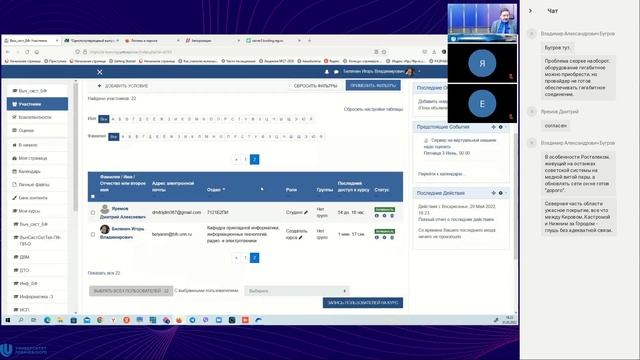This screenshot has width=640, height=360.
Task: Open enrolment settings gear for Беляев Игорь row
Action: tap(384, 238)
